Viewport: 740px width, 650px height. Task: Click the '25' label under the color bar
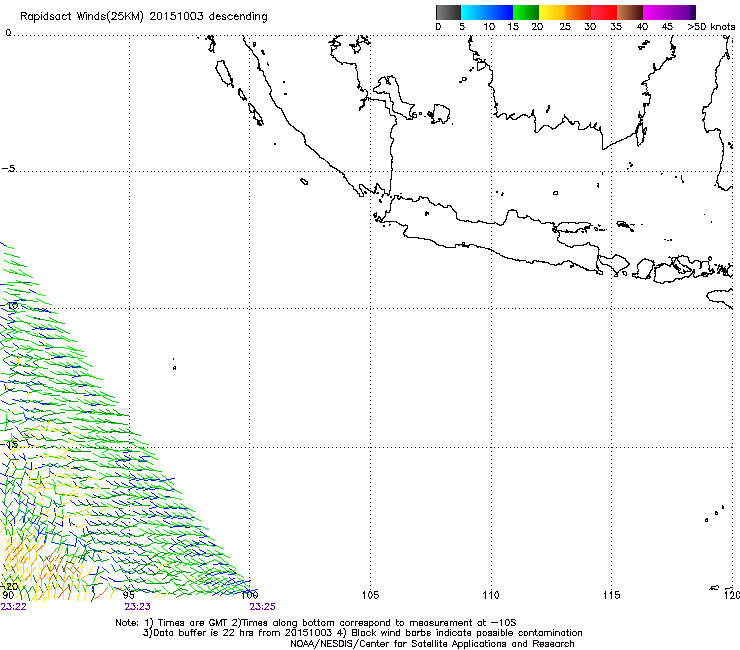565,27
